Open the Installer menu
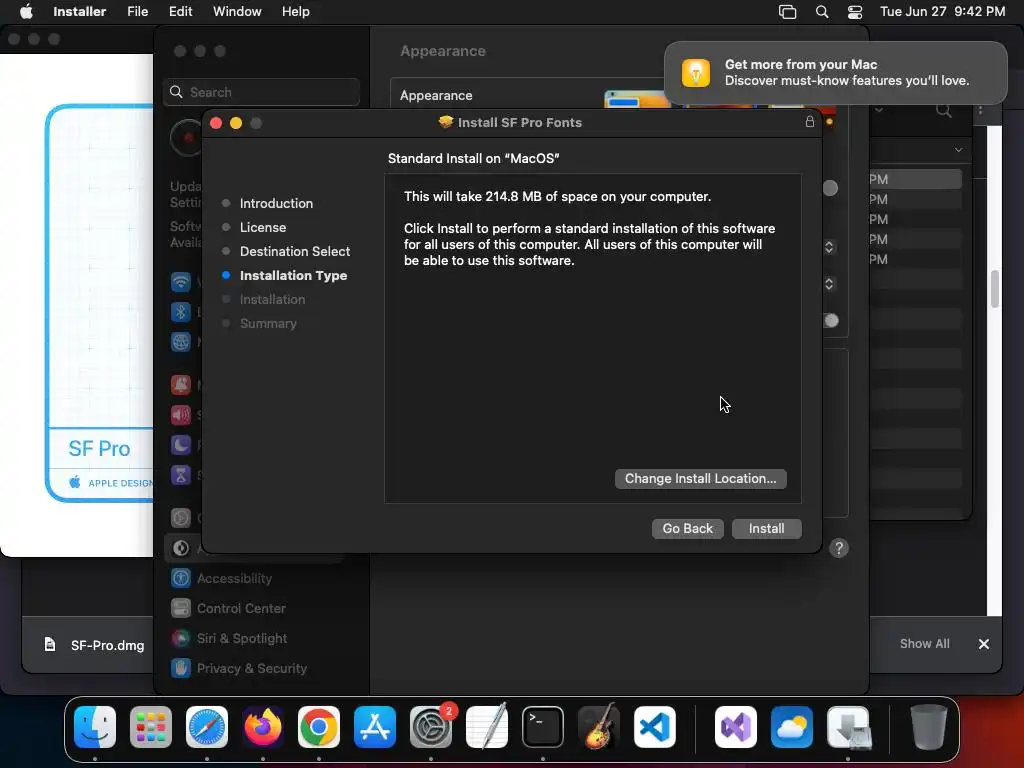This screenshot has width=1024, height=768. (80, 11)
